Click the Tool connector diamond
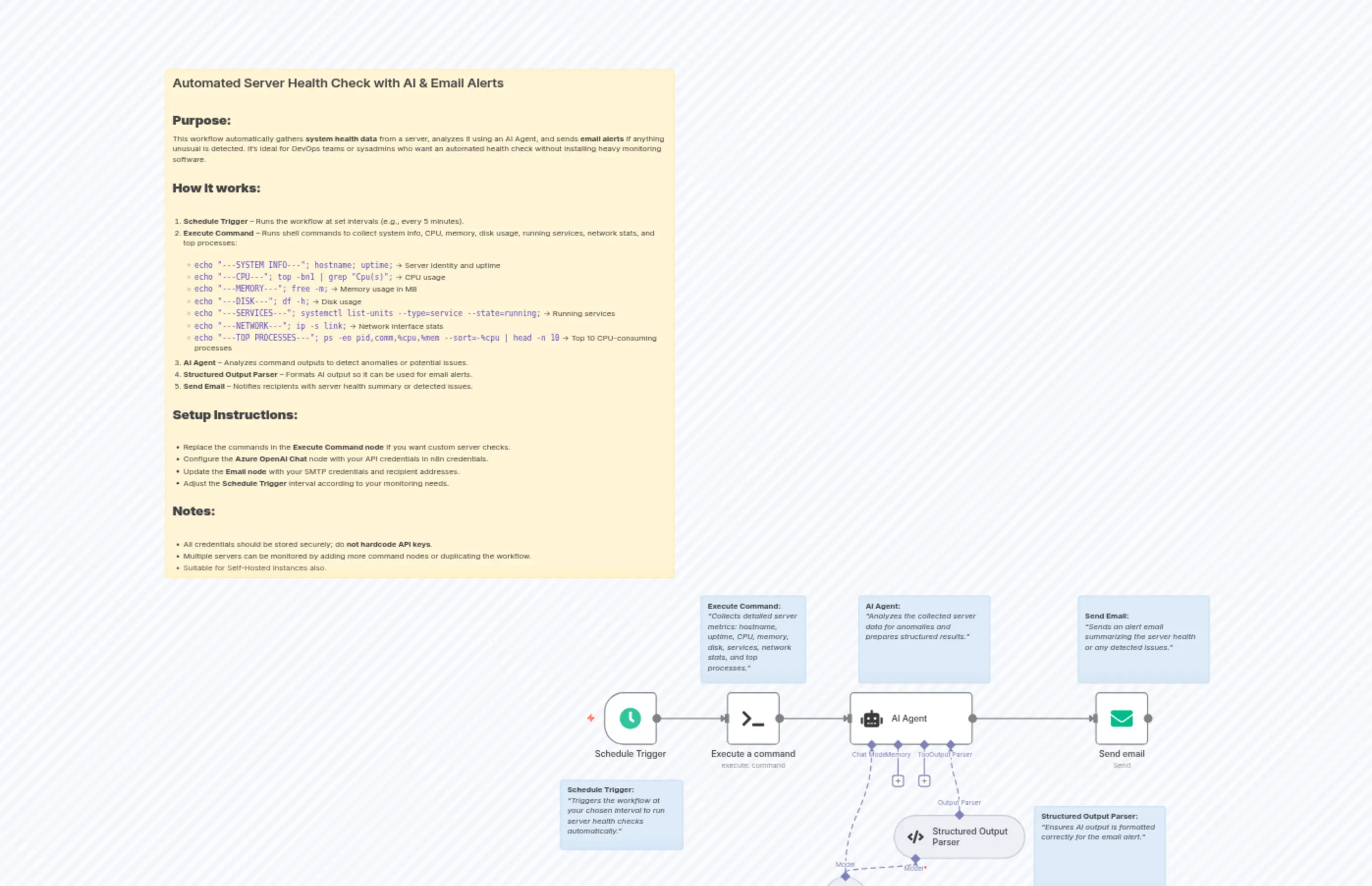This screenshot has width=1372, height=886. click(924, 745)
